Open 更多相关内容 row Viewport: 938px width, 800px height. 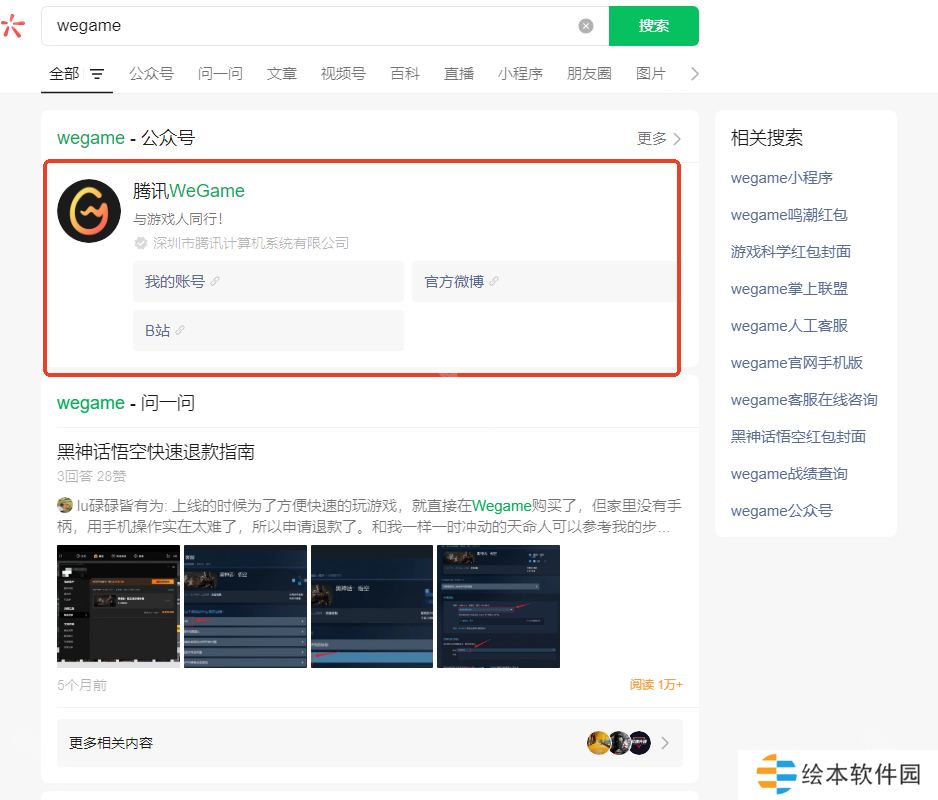(x=369, y=743)
